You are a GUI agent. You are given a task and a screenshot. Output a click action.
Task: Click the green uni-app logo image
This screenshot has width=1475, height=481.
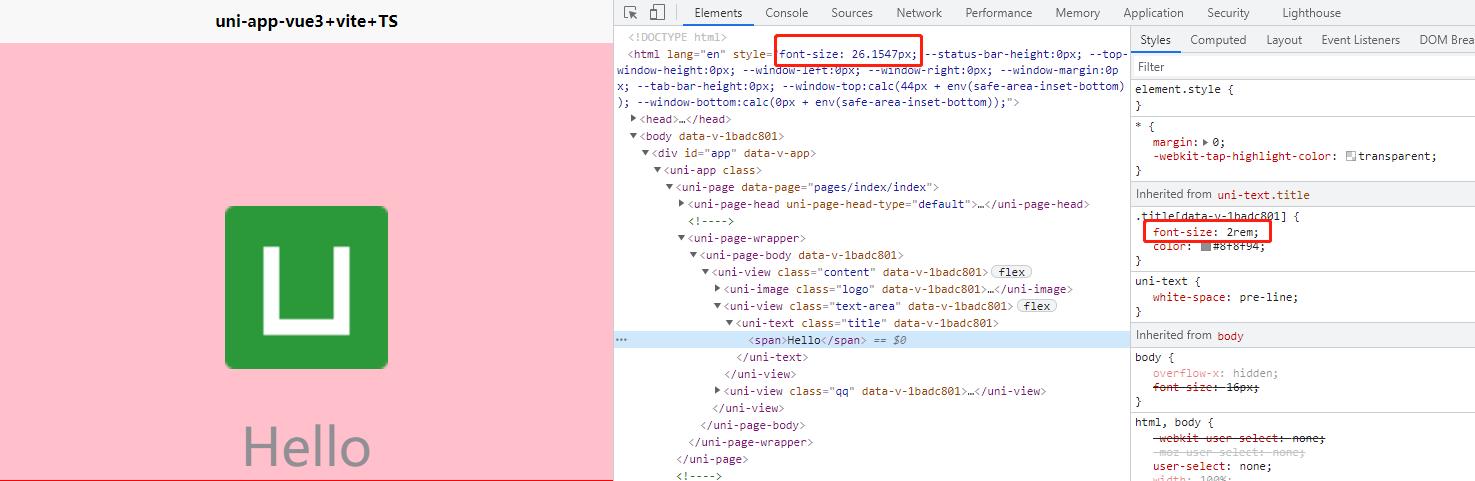click(306, 287)
